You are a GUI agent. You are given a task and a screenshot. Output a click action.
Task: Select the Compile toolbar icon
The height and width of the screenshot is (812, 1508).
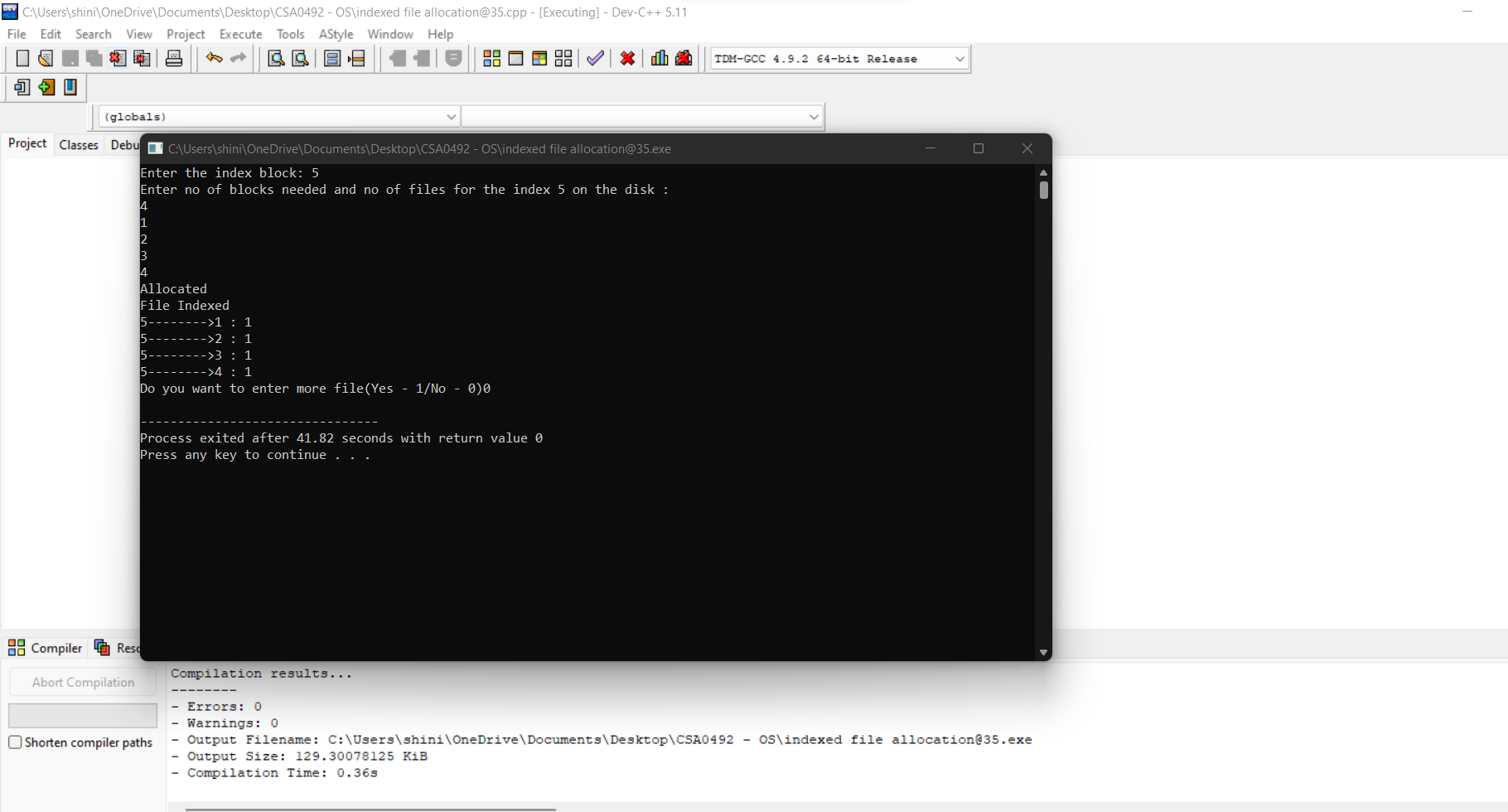click(491, 58)
